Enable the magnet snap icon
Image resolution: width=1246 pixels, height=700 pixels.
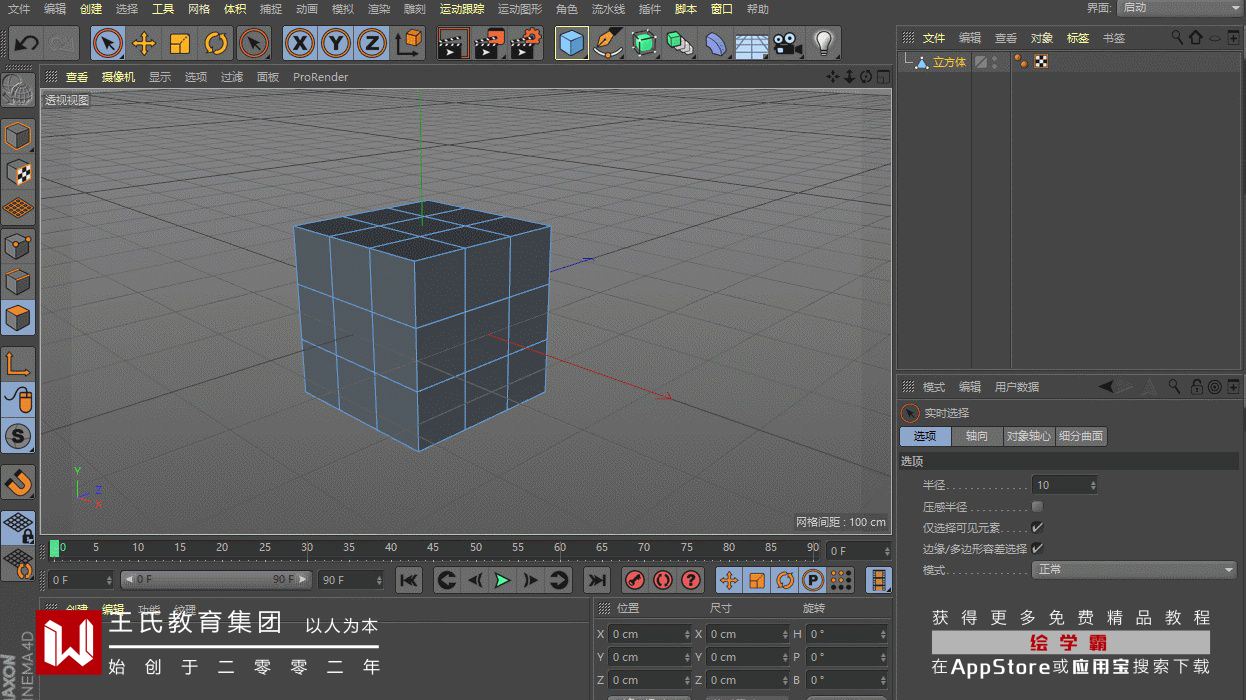[18, 484]
